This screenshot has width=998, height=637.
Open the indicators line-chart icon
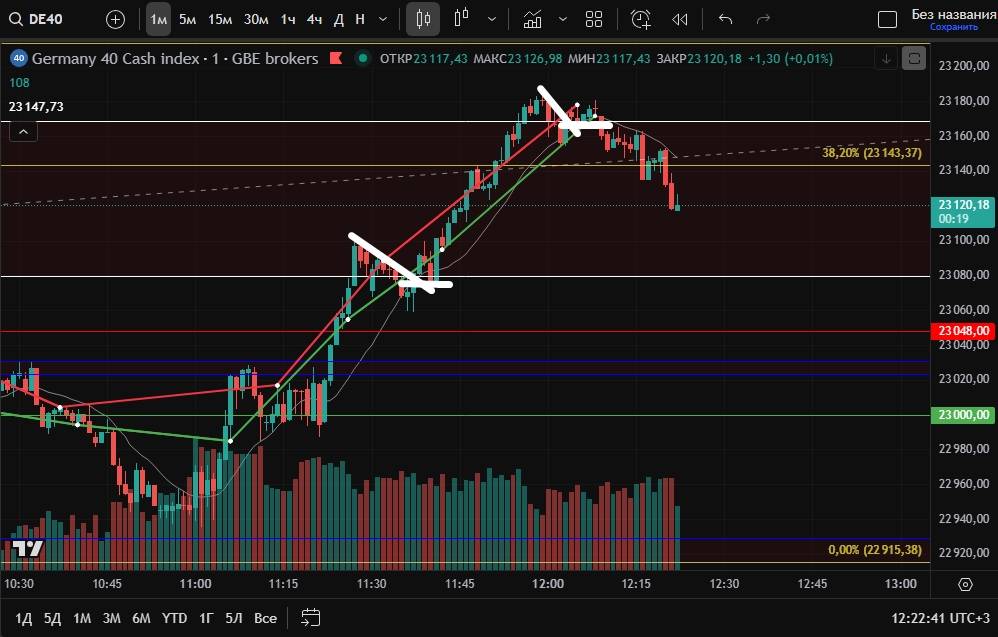(x=533, y=19)
